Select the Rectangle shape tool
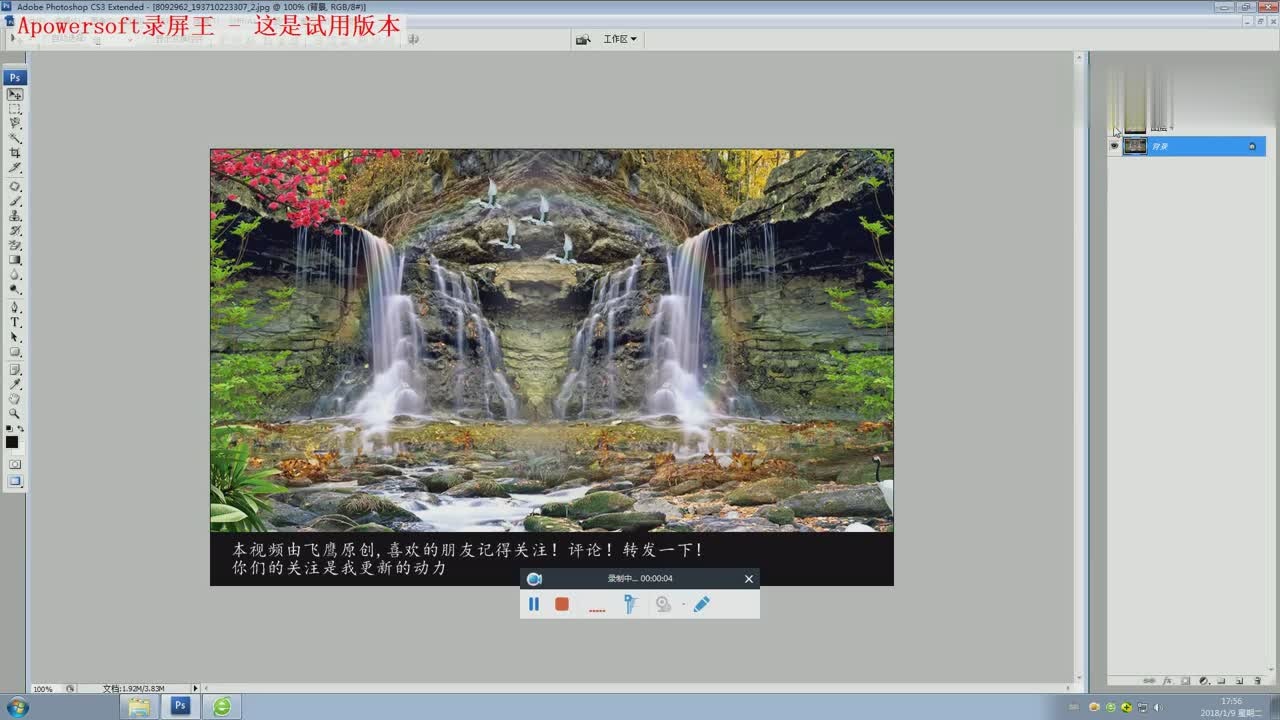Viewport: 1280px width, 720px height. tap(15, 352)
